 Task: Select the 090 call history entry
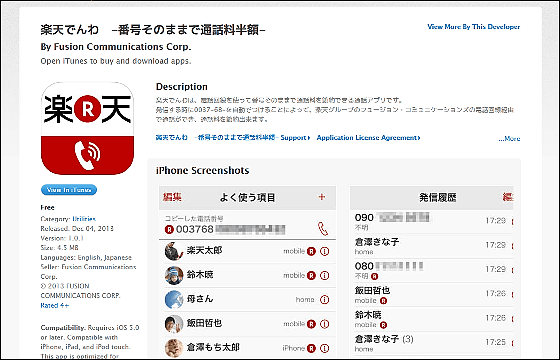point(431,222)
